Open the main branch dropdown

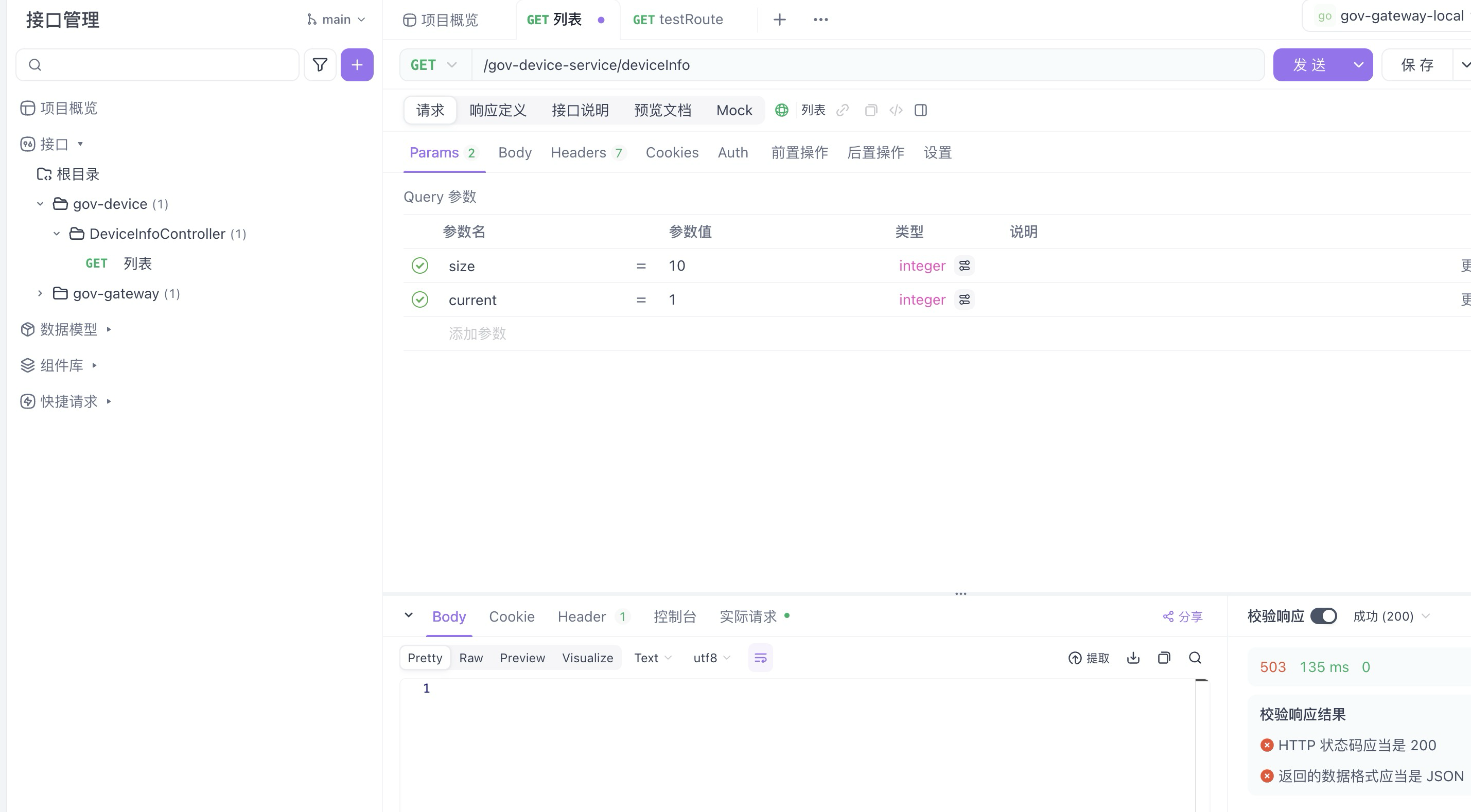[336, 20]
